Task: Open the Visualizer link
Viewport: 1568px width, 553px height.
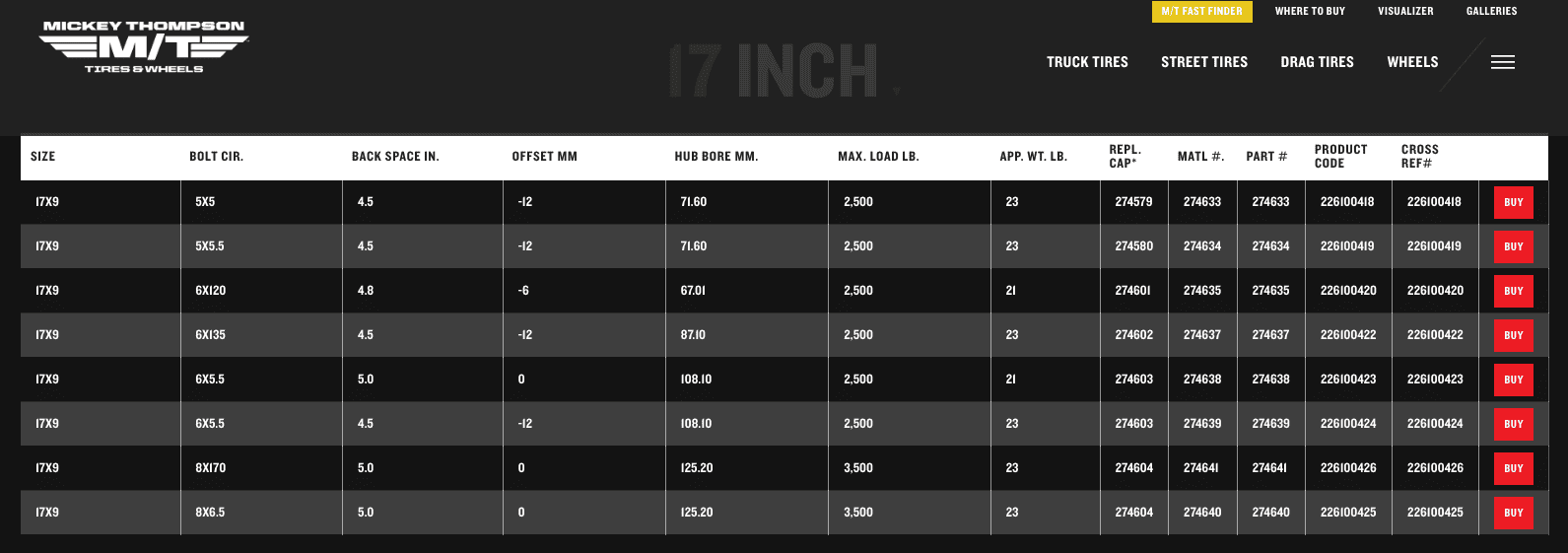Action: tap(1405, 11)
